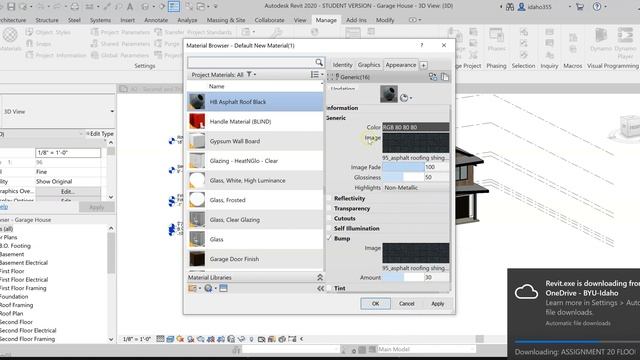Toggle Sun Path icon in view control bar

[180, 339]
